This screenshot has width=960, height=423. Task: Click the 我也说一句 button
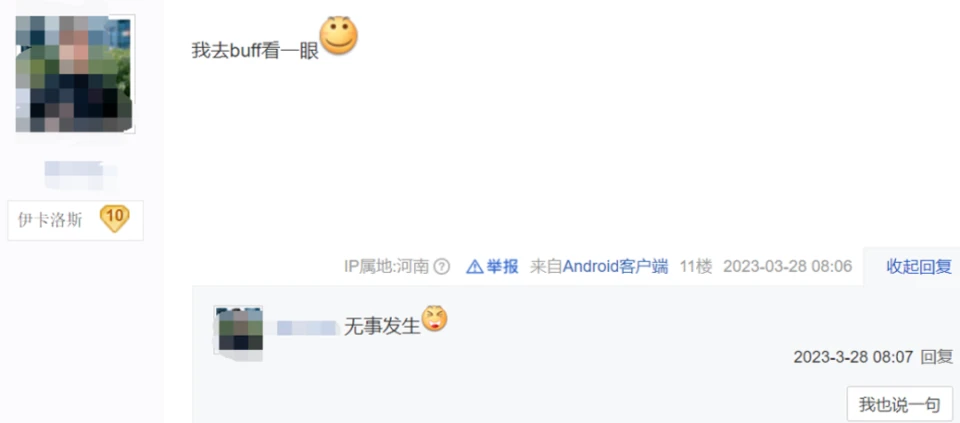pyautogui.click(x=899, y=404)
